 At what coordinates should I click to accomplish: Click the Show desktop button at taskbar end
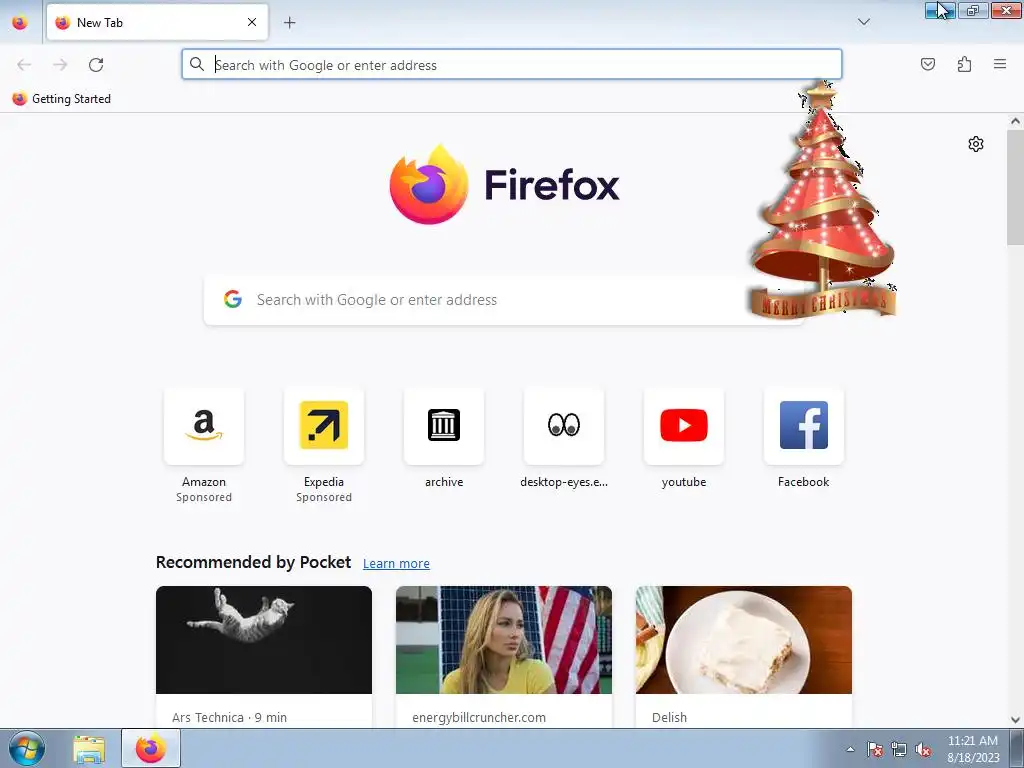point(1017,748)
